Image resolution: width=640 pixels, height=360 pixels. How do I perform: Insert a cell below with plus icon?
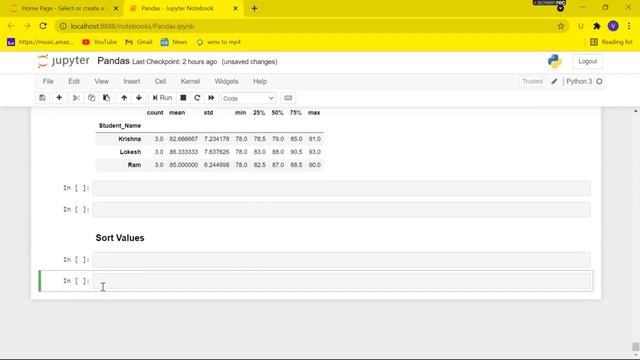pyautogui.click(x=59, y=98)
